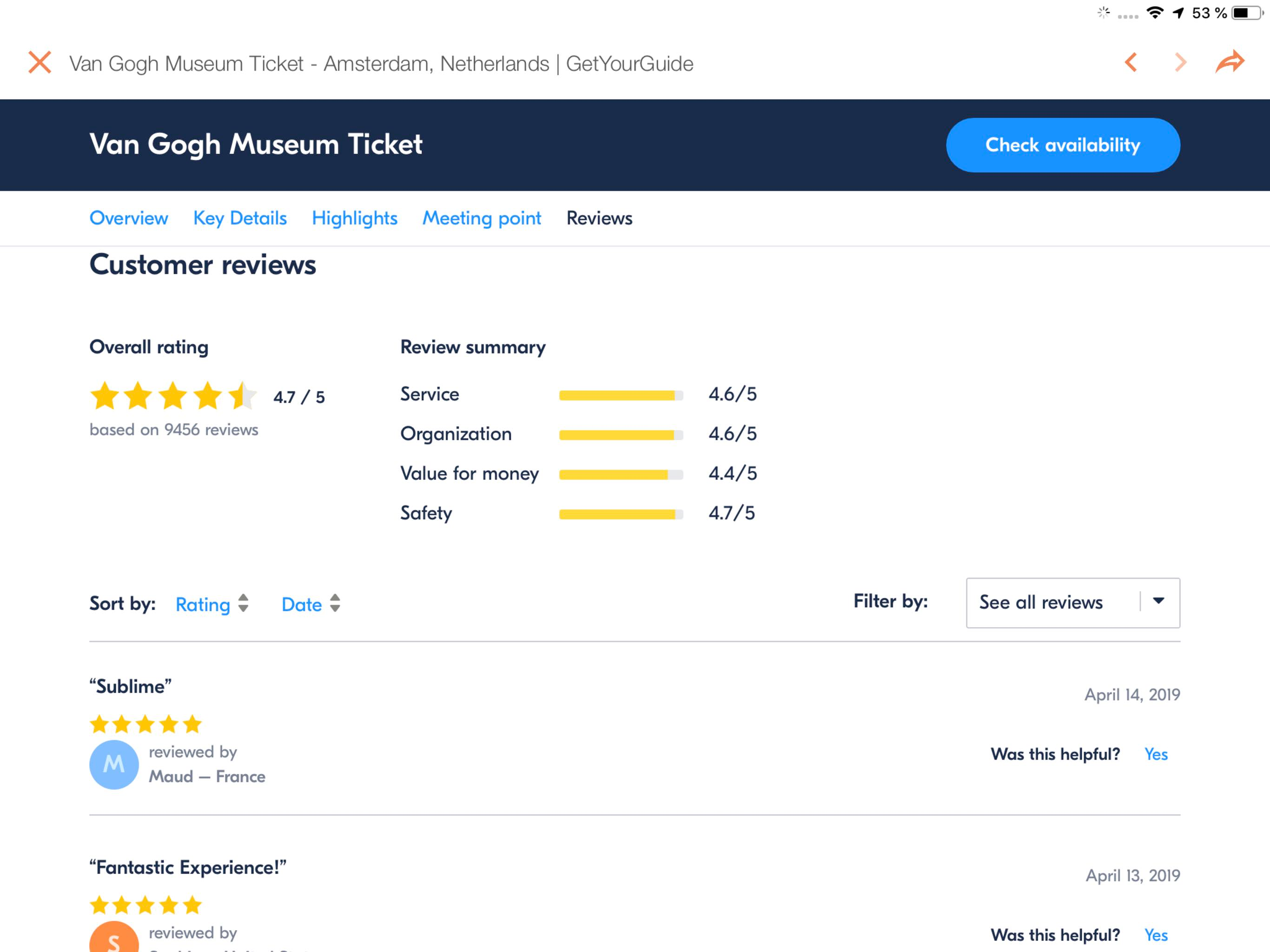Open the Key Details tab
1270x952 pixels.
click(x=240, y=218)
